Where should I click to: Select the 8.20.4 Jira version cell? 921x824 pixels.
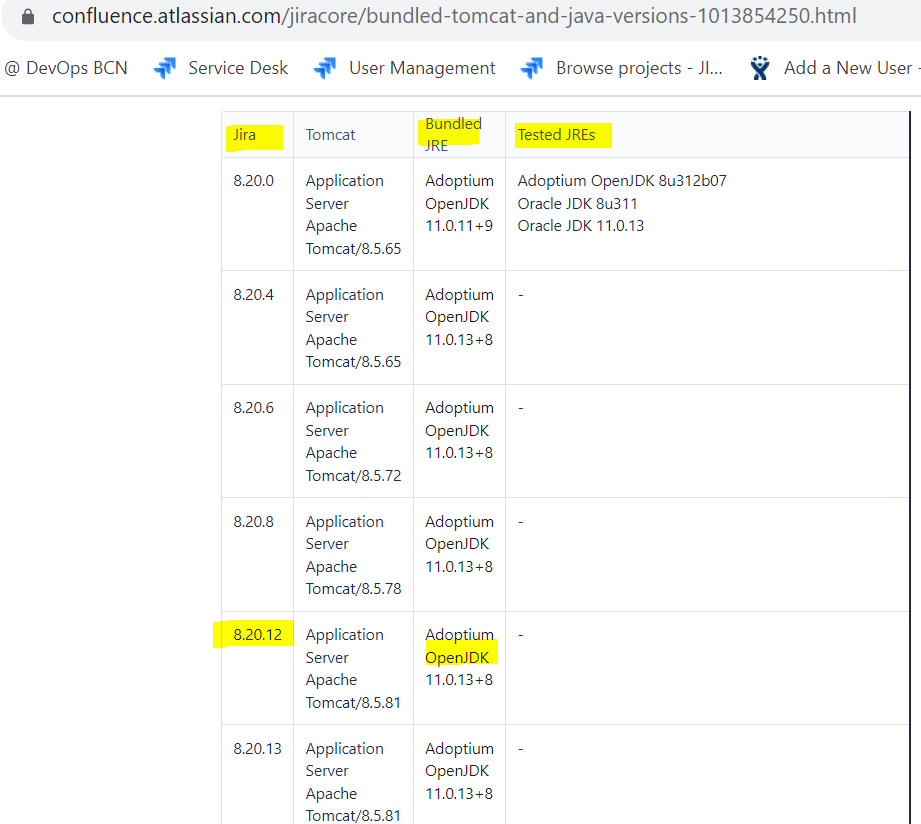click(x=257, y=328)
